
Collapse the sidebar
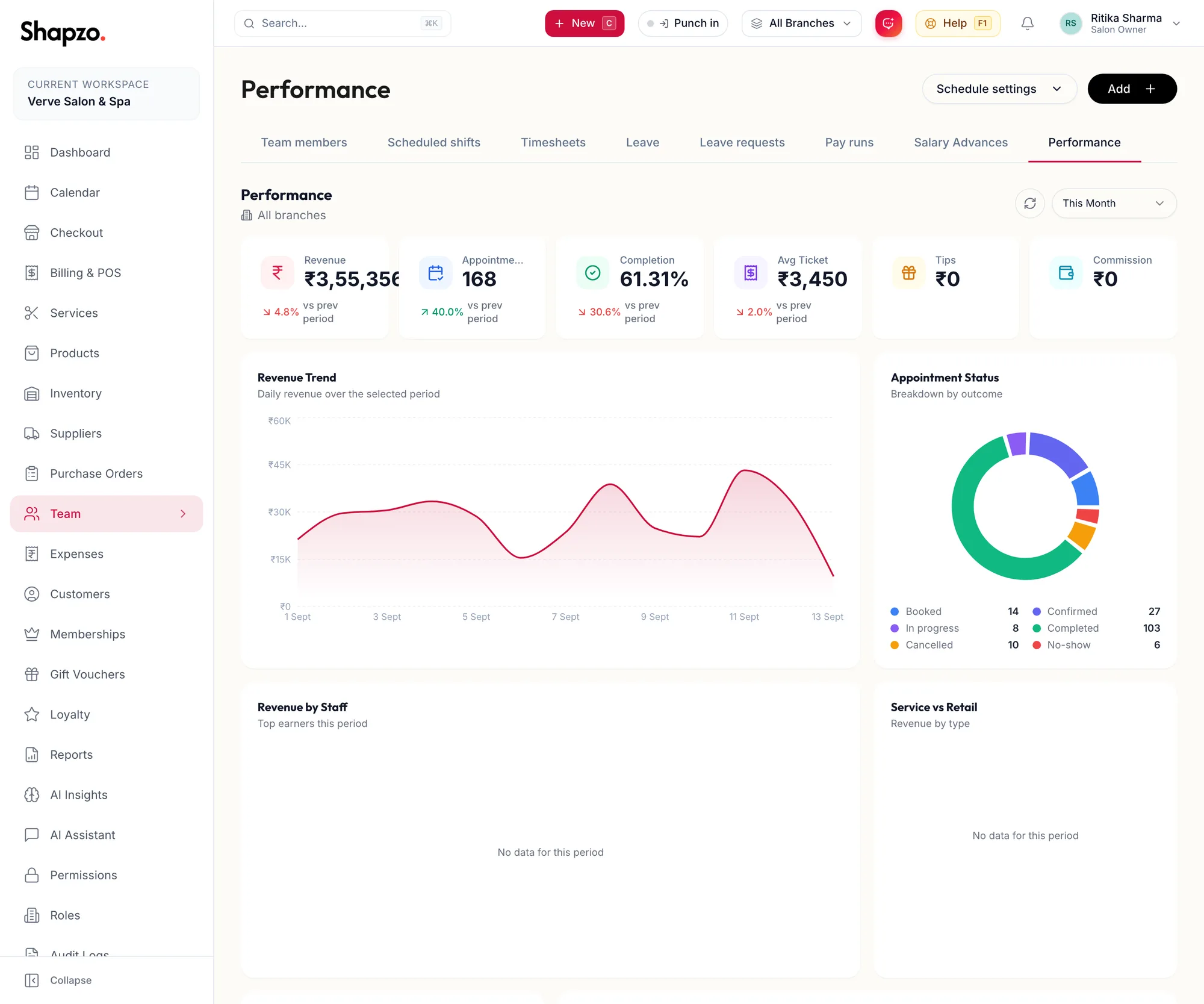[x=58, y=981]
